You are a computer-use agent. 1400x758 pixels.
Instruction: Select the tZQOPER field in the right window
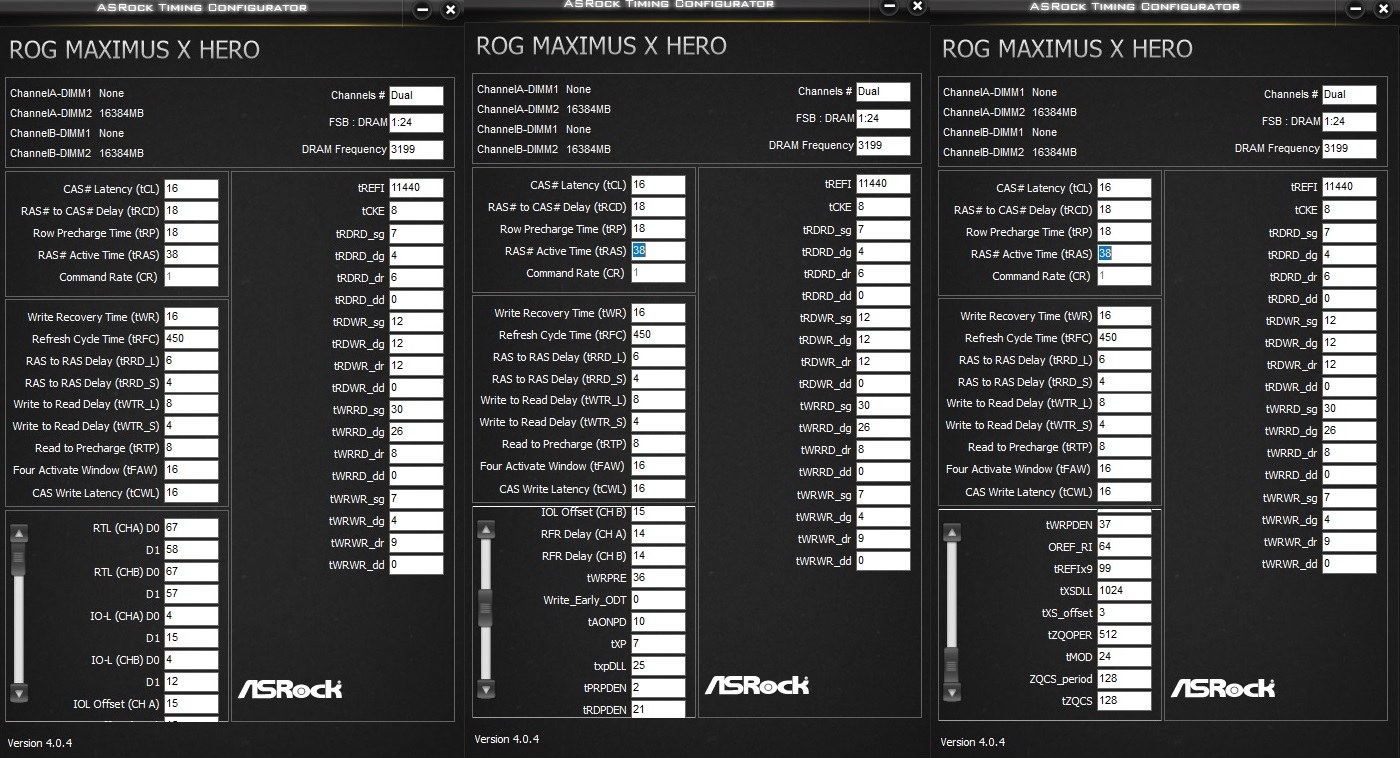pyautogui.click(x=1124, y=635)
